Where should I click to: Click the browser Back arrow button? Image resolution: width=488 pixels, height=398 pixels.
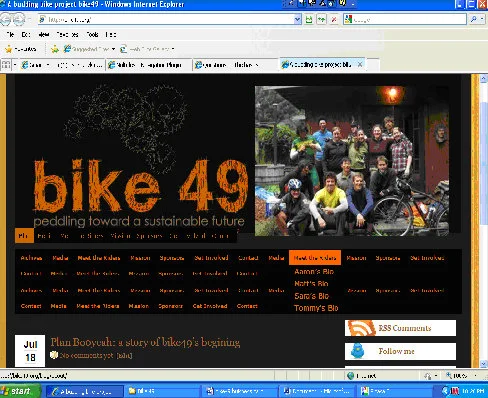[6, 19]
